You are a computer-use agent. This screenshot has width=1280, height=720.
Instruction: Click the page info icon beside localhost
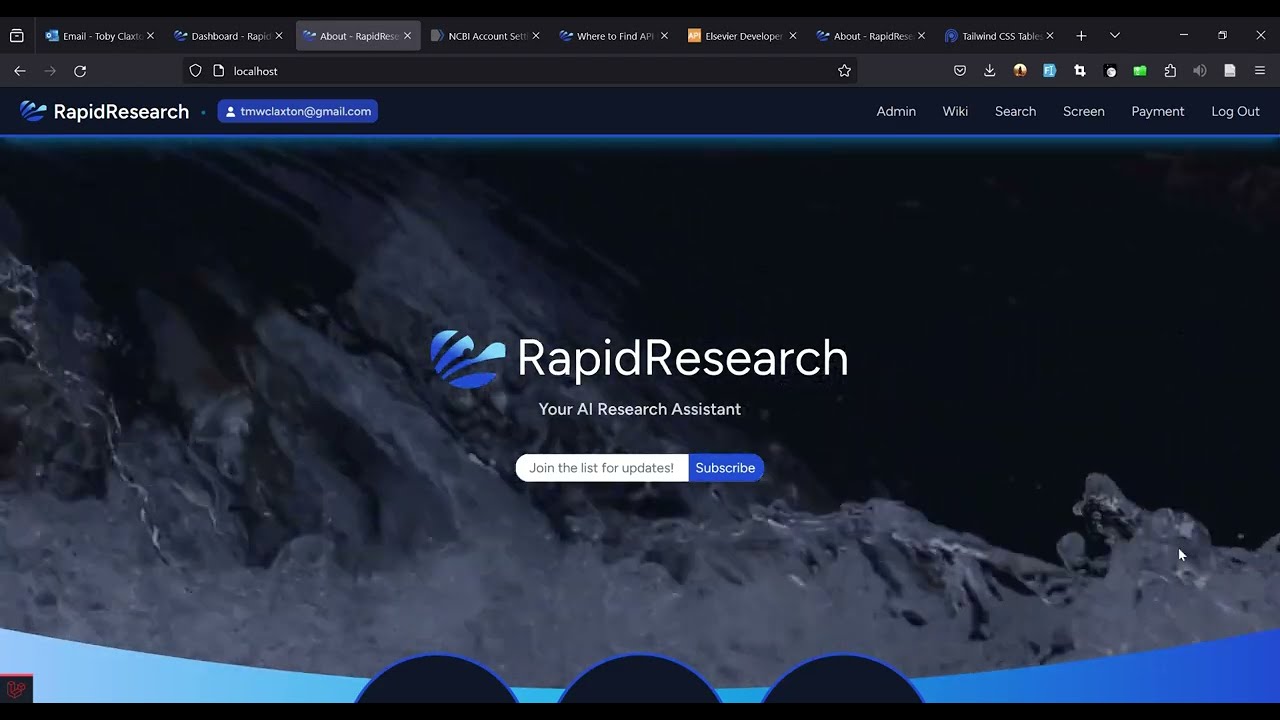[x=219, y=71]
